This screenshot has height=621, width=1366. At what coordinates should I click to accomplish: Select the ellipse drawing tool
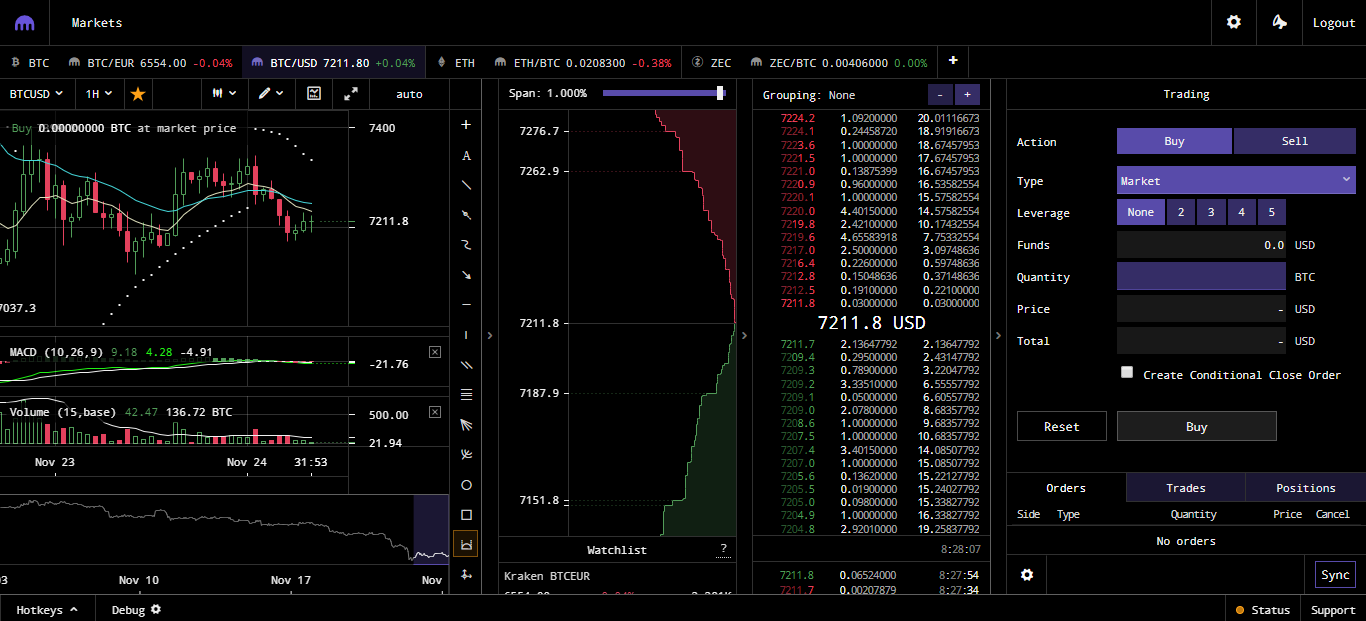tap(466, 484)
